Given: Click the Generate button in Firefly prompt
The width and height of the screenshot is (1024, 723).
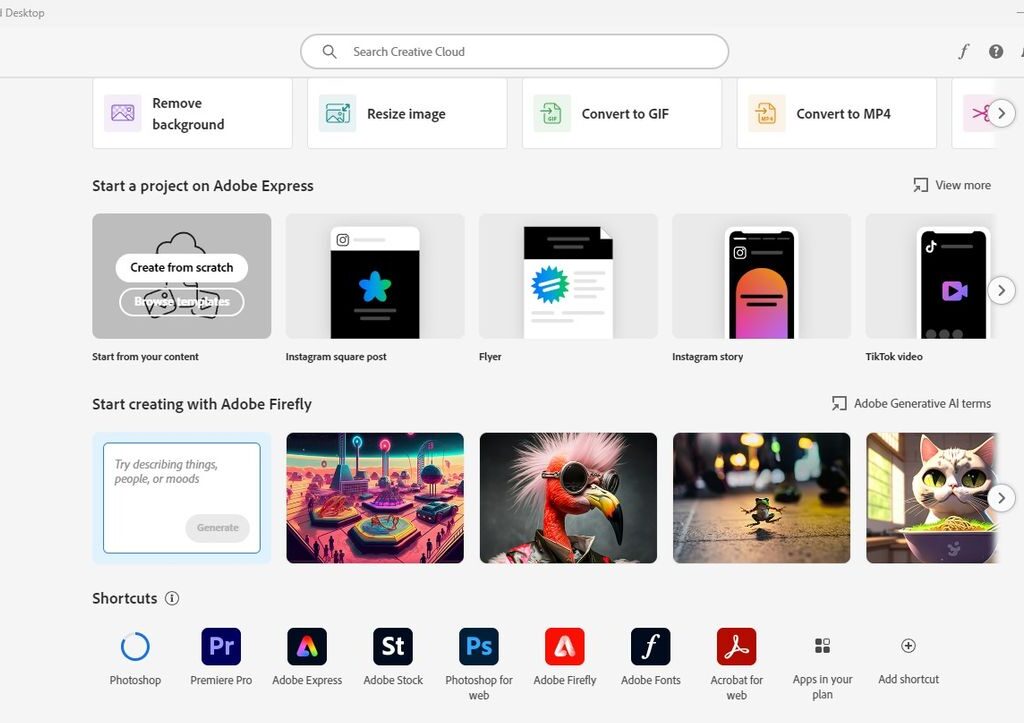Looking at the screenshot, I should tap(218, 528).
